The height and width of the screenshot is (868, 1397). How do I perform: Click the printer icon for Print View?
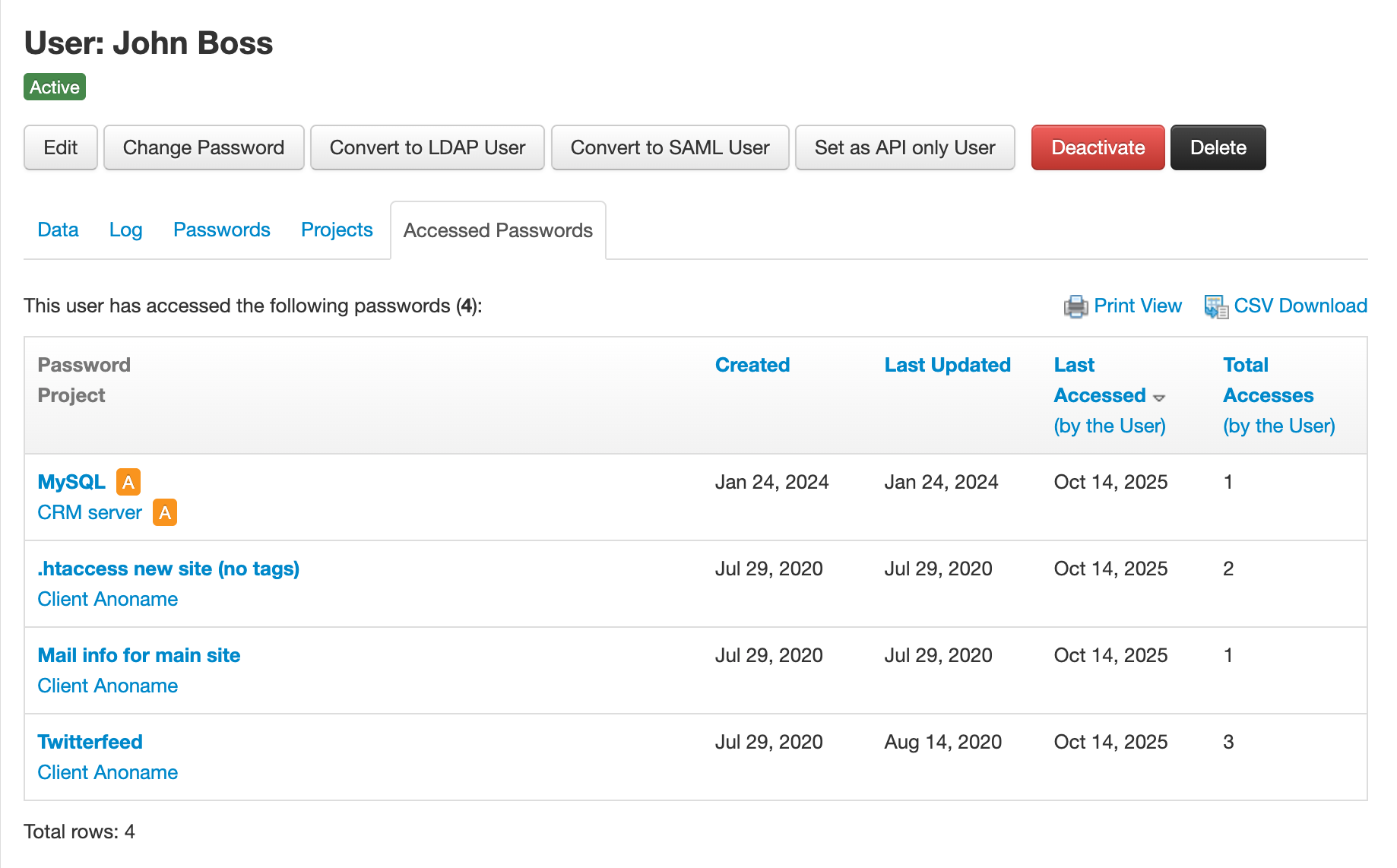click(1075, 306)
